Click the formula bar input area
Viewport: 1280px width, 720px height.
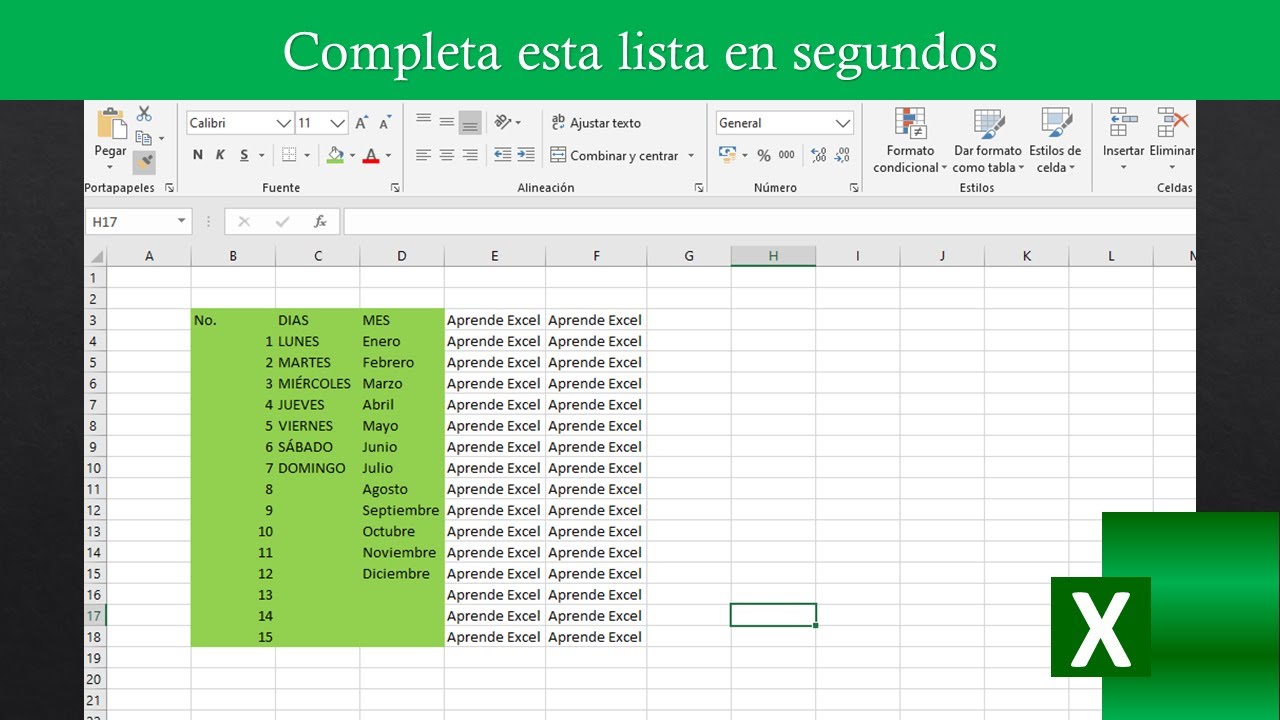[x=769, y=222]
